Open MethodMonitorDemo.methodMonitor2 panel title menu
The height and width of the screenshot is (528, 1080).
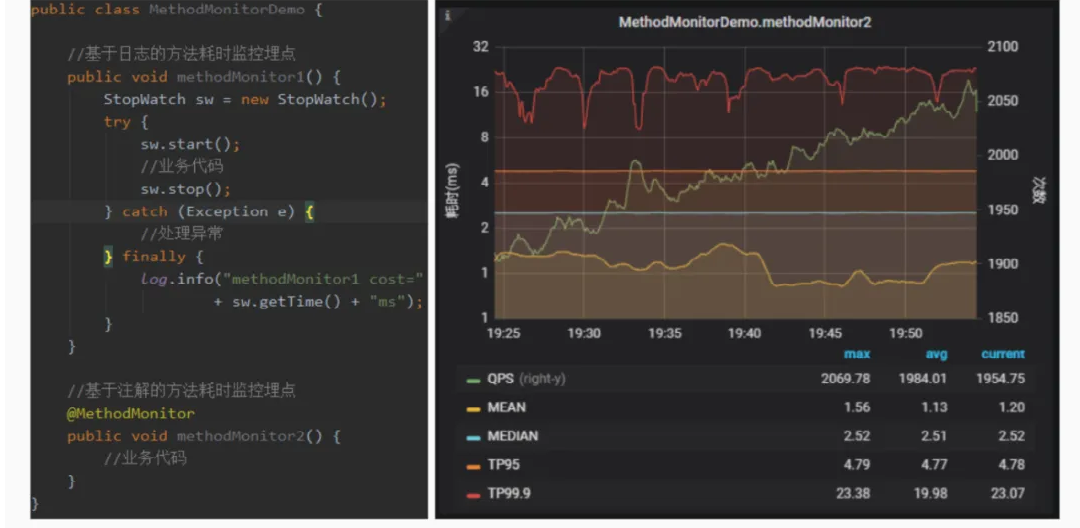click(744, 21)
